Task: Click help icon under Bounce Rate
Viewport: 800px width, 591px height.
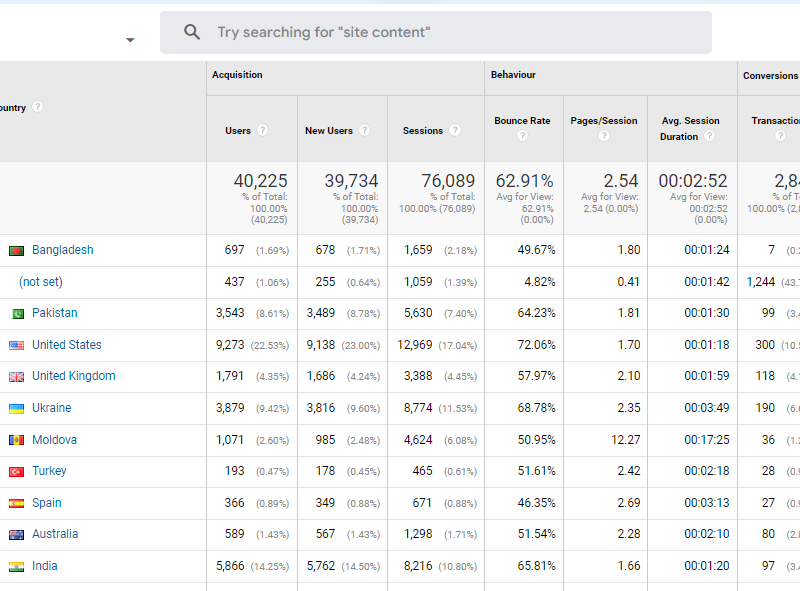Action: (x=522, y=136)
